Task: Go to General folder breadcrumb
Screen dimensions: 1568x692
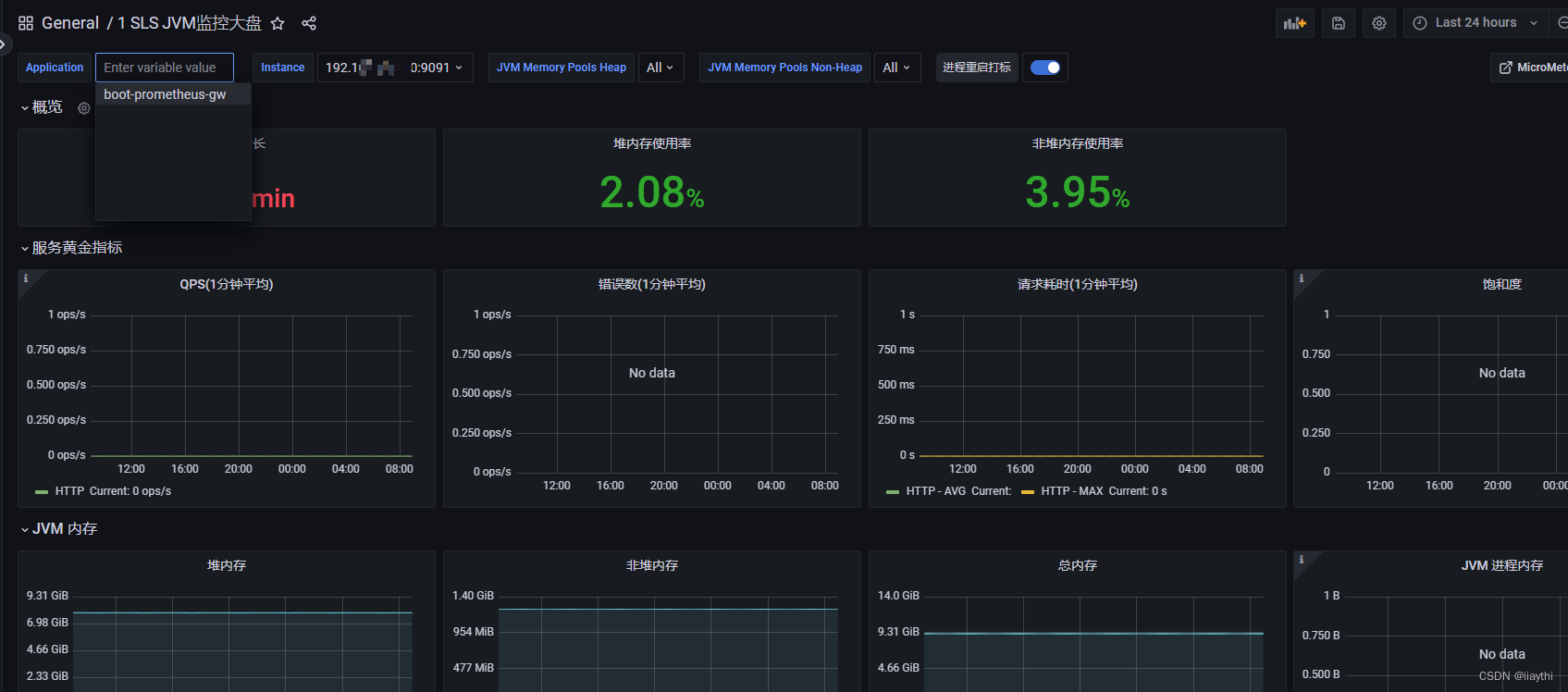Action: pyautogui.click(x=70, y=23)
